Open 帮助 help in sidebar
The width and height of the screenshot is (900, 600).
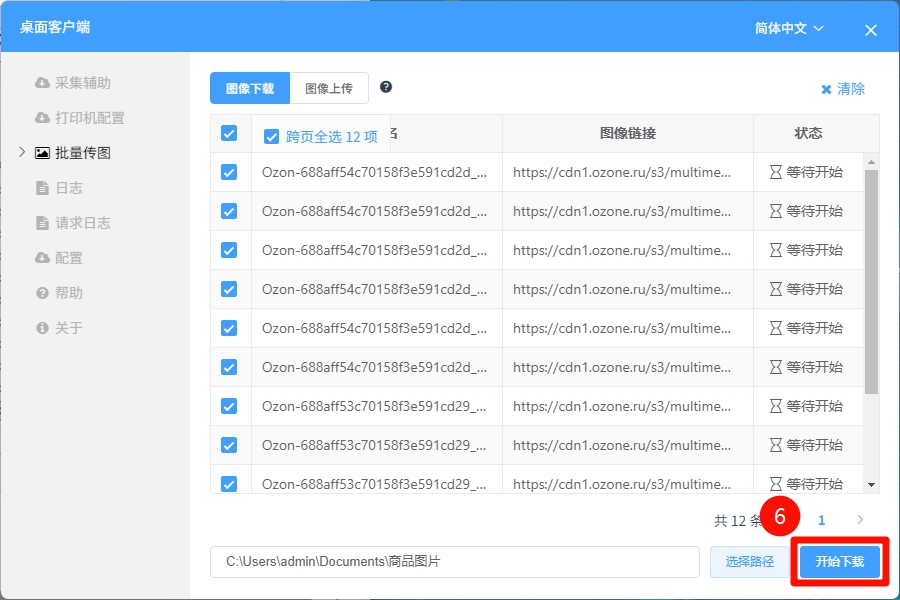[x=68, y=293]
